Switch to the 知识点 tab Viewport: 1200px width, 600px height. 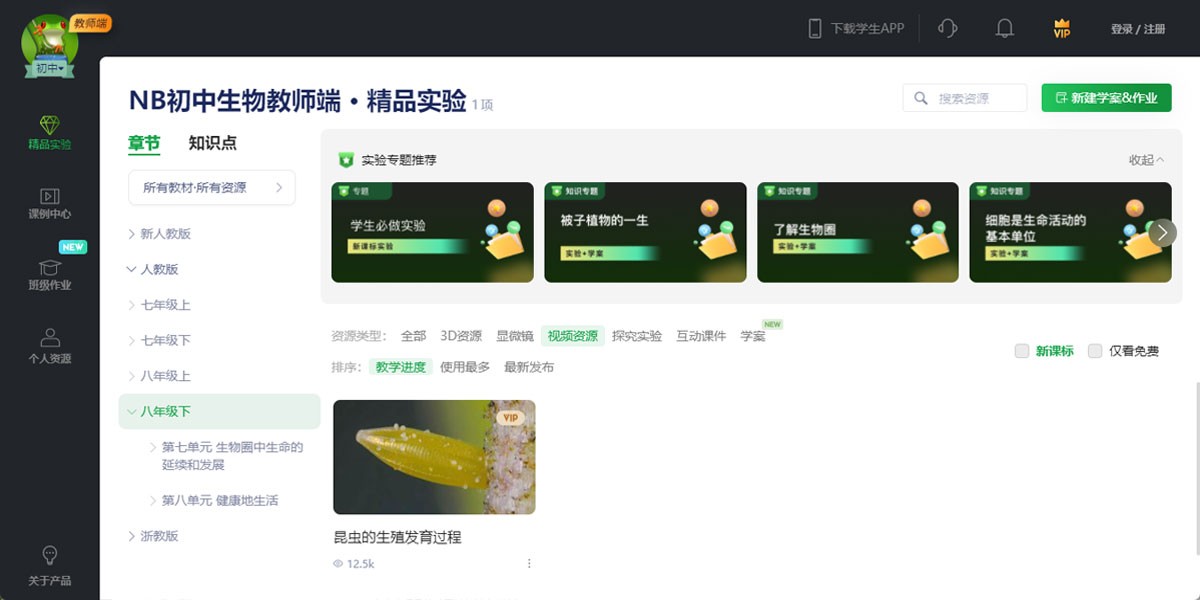[213, 143]
